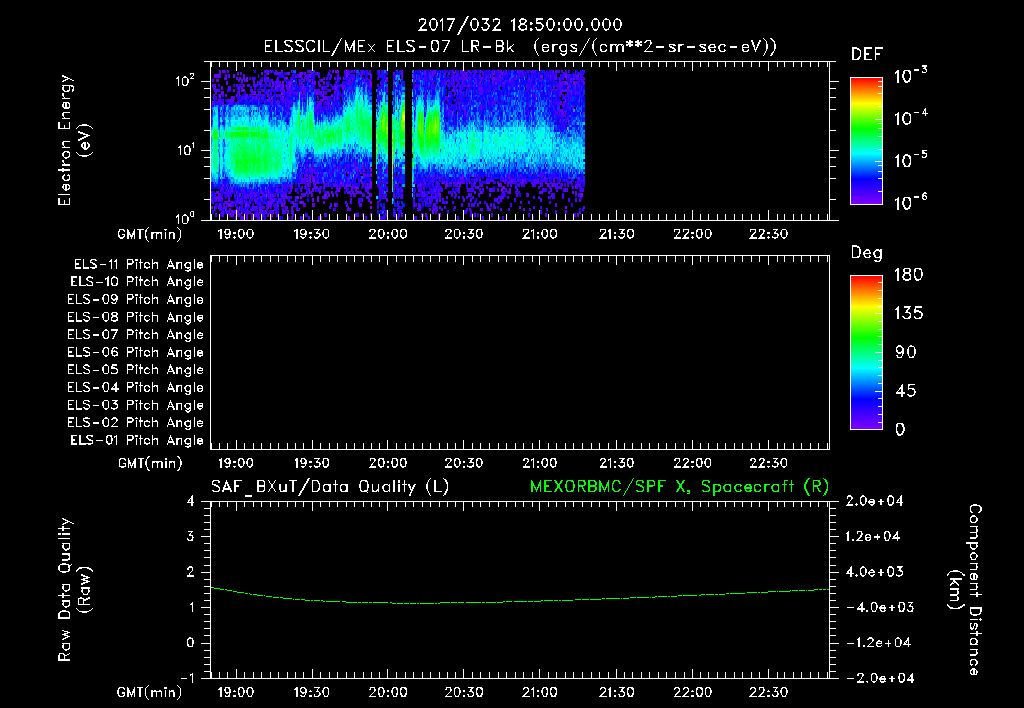Select the ELS-02 Pitch Angle row label

tap(135, 423)
